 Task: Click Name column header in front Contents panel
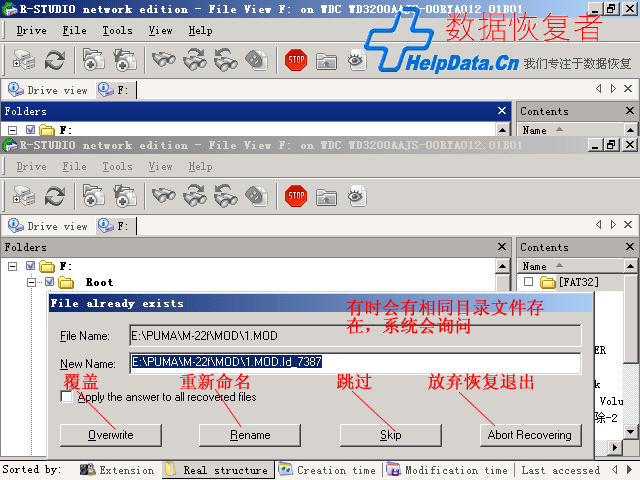[570, 266]
